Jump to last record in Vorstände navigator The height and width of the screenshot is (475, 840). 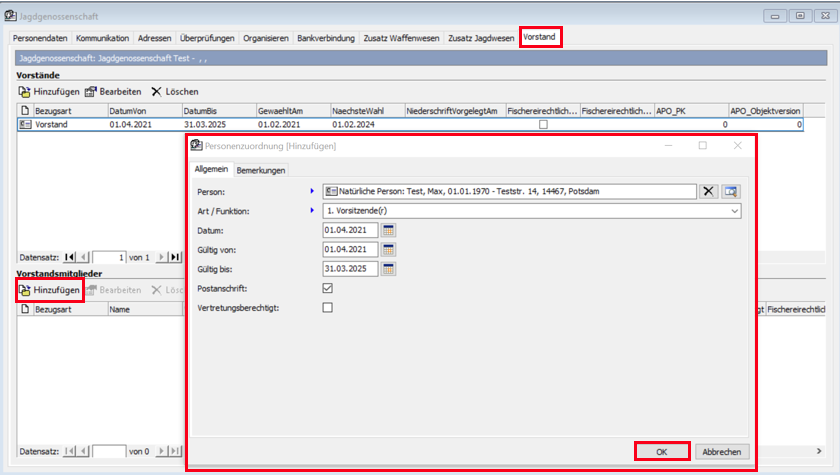[x=175, y=257]
